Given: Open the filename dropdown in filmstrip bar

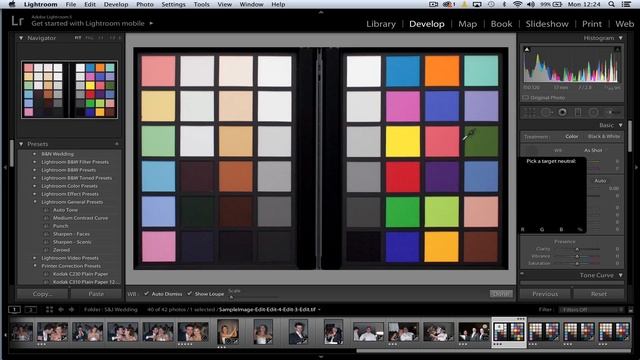Looking at the screenshot, I should 319,309.
